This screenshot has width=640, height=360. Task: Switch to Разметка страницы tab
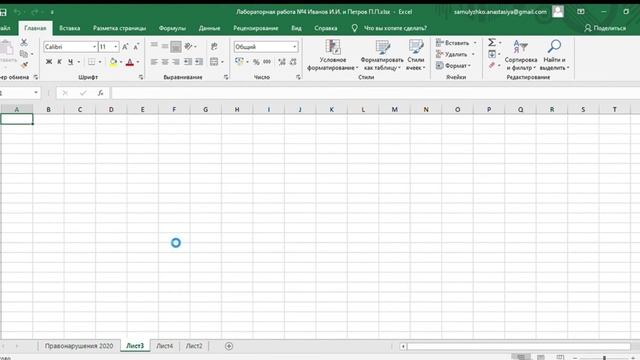119,28
